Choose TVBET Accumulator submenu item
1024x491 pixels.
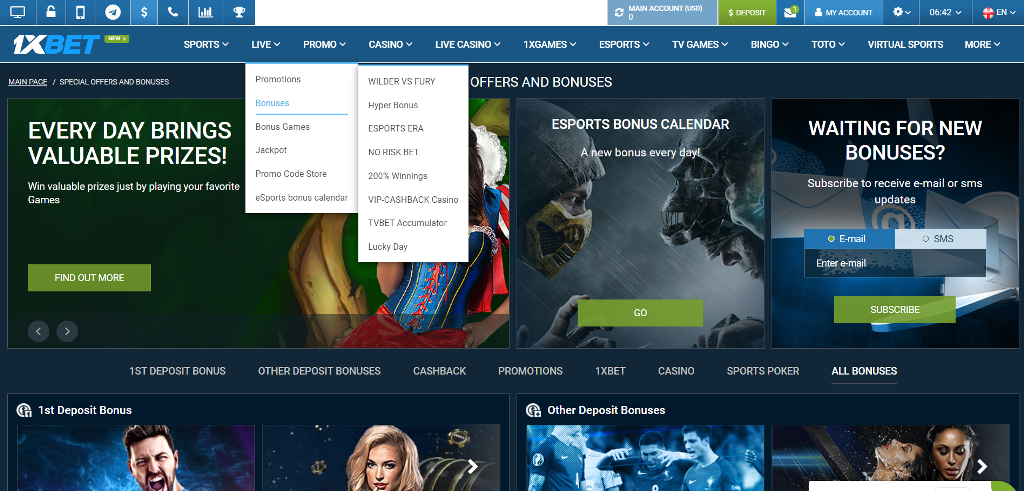pos(408,223)
